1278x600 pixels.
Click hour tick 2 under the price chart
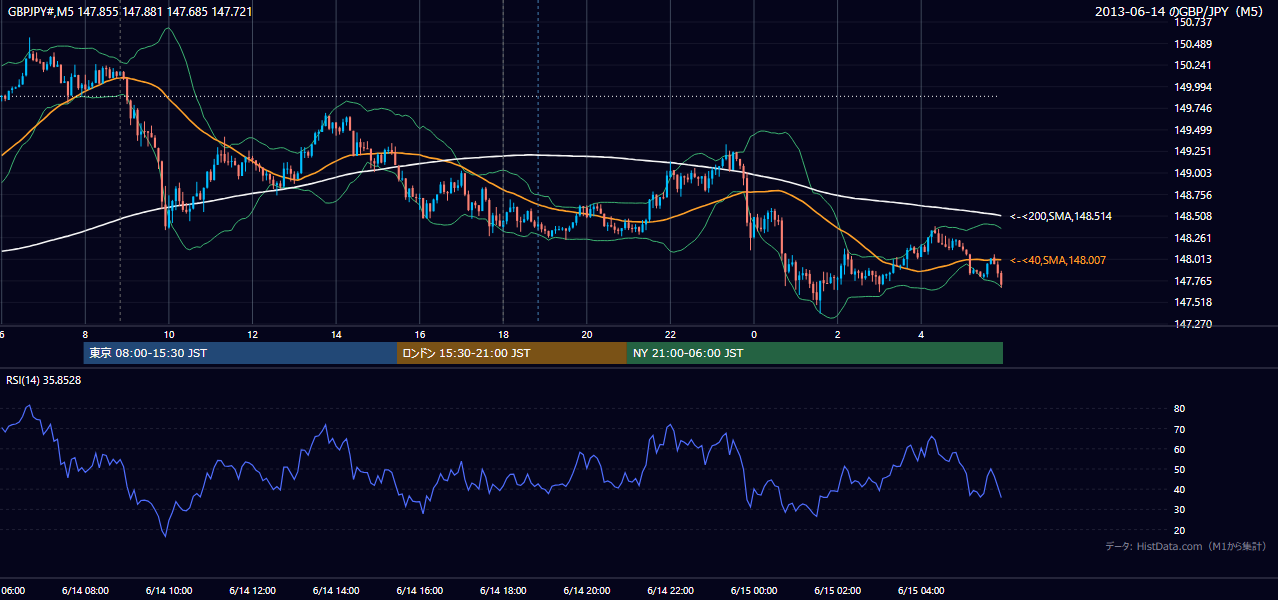pyautogui.click(x=838, y=334)
